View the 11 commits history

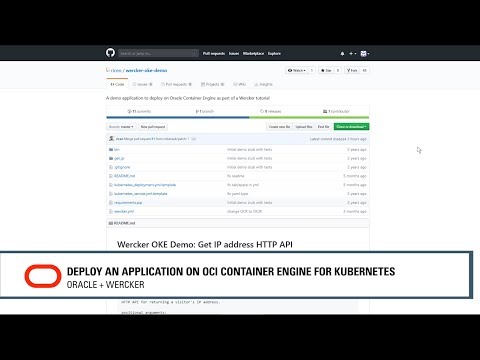pos(139,111)
